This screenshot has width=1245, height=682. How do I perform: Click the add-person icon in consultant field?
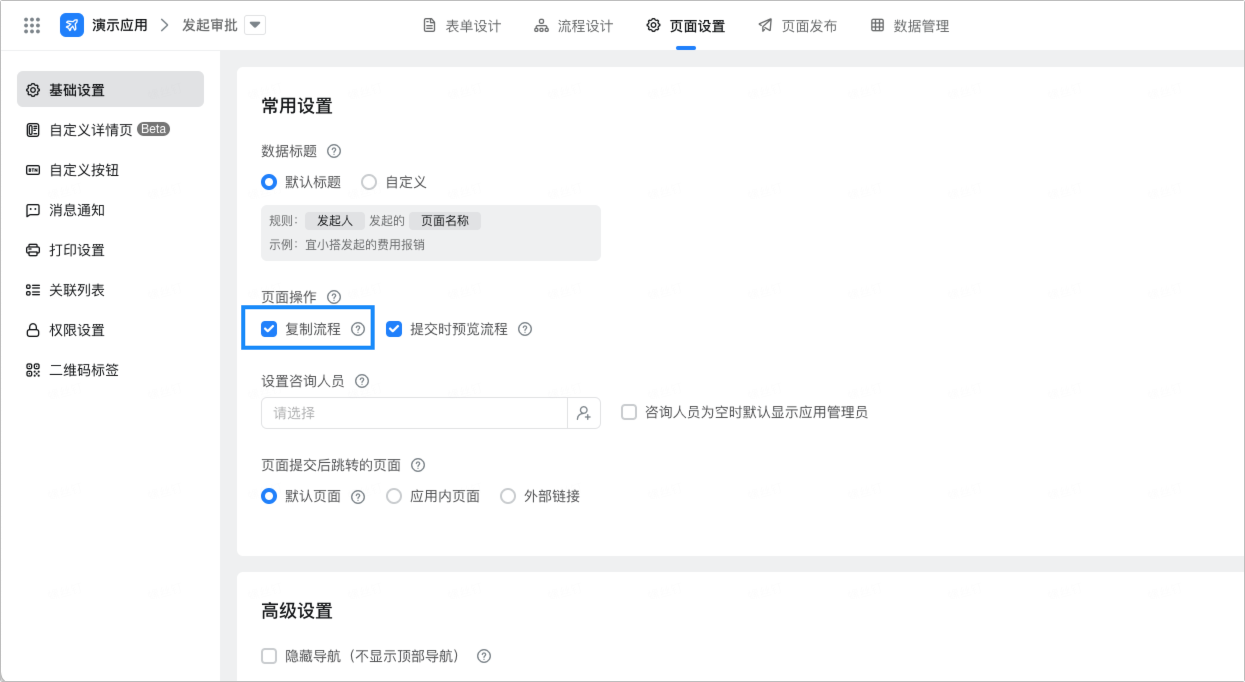coord(584,413)
